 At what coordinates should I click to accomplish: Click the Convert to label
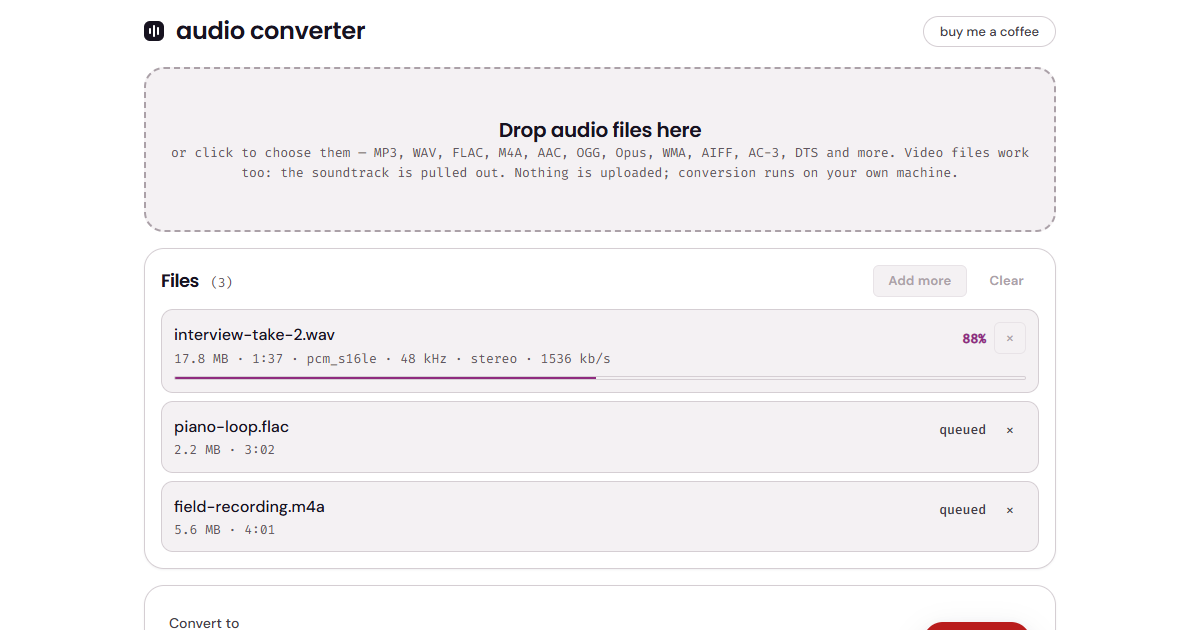pyautogui.click(x=204, y=623)
